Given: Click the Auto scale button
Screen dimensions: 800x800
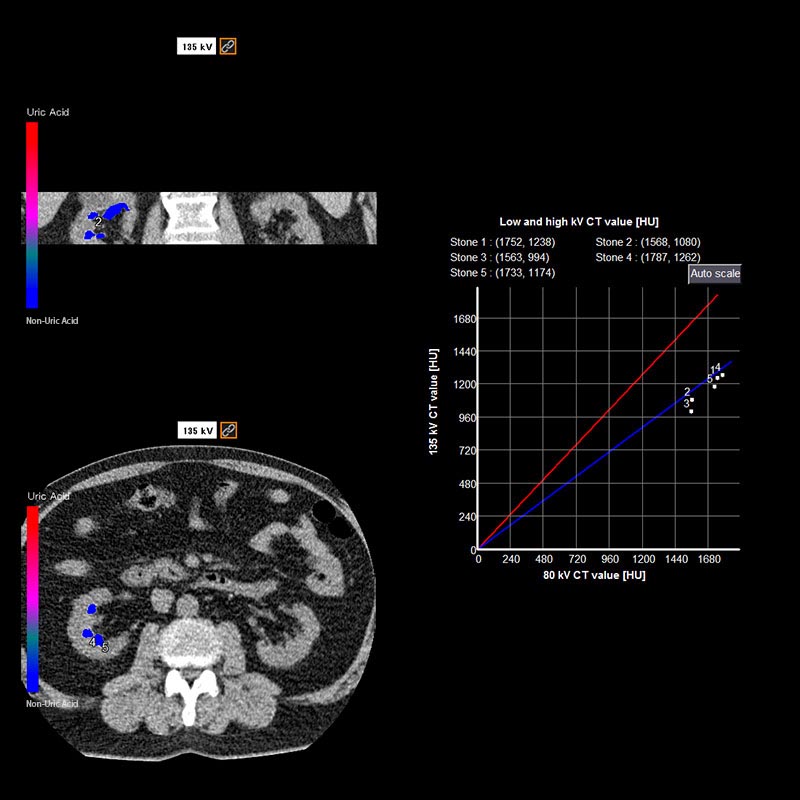Looking at the screenshot, I should 714,273.
